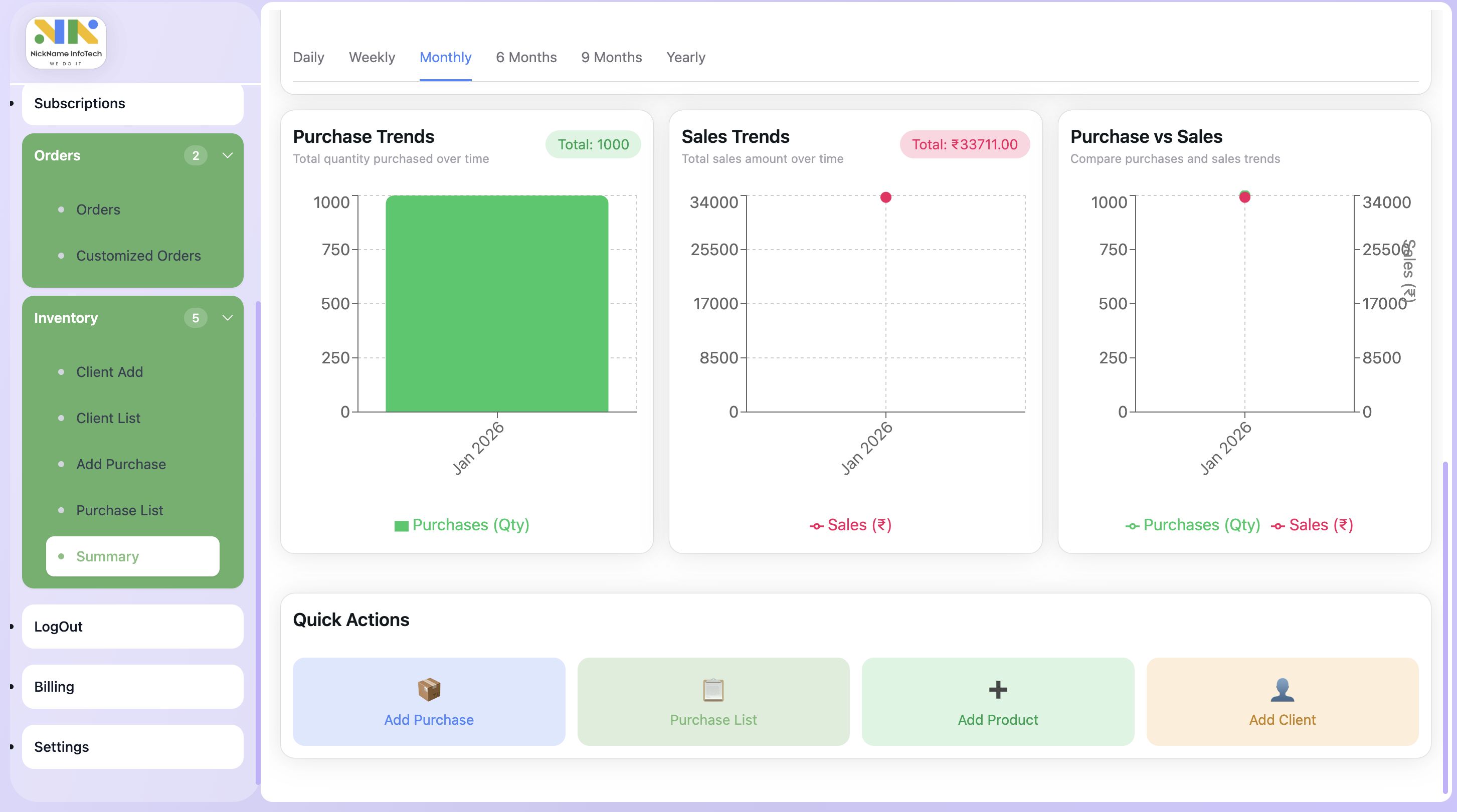Click the person icon in Add Client
Image resolution: width=1457 pixels, height=812 pixels.
click(1282, 689)
